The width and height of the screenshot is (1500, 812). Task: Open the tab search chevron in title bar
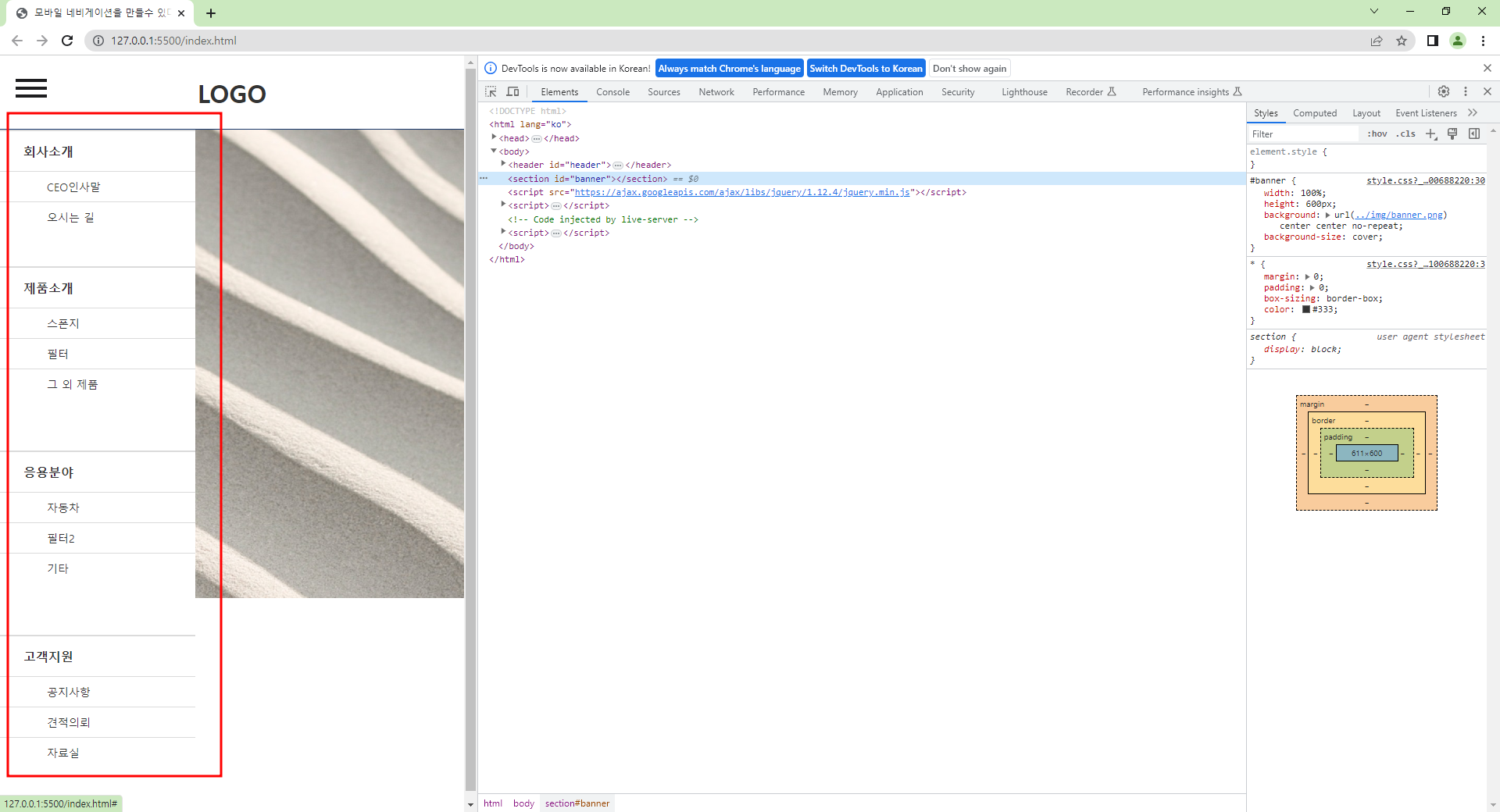1374,11
